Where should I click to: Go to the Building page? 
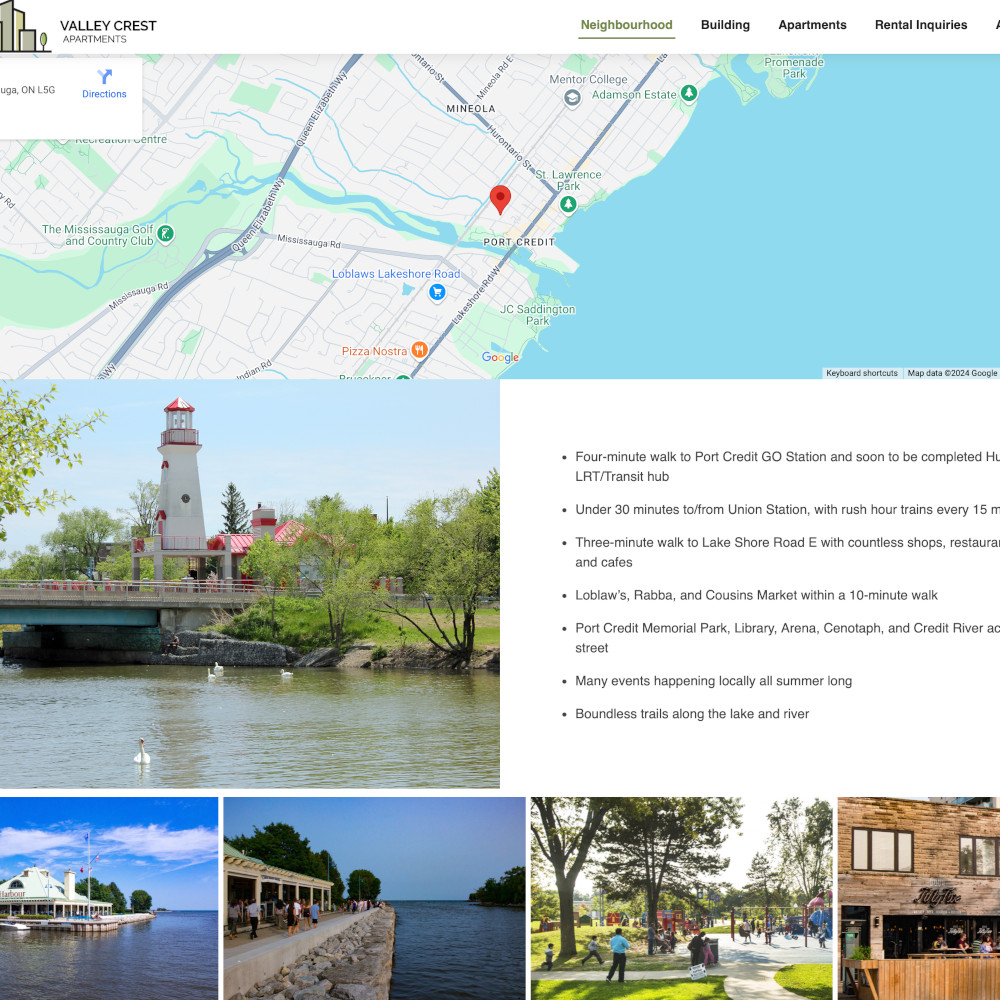725,25
